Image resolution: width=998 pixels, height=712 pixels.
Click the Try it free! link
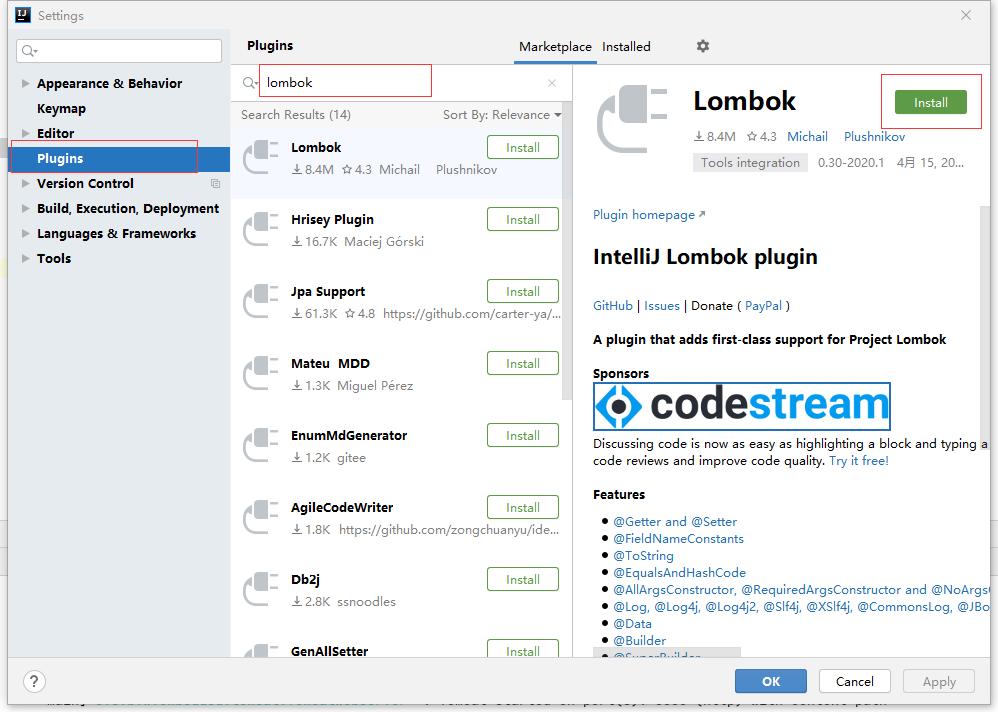click(859, 461)
